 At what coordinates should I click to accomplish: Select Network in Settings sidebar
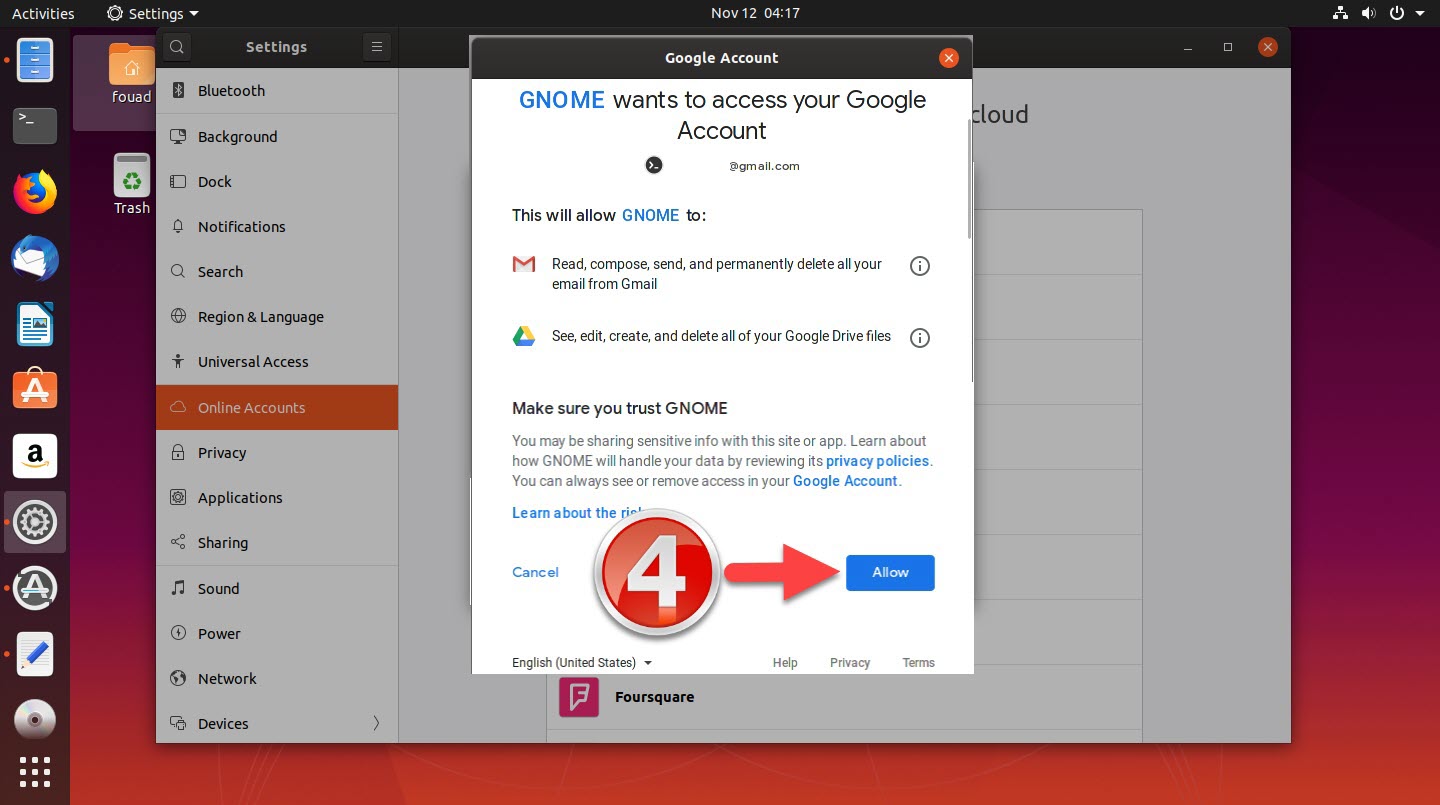[277, 678]
